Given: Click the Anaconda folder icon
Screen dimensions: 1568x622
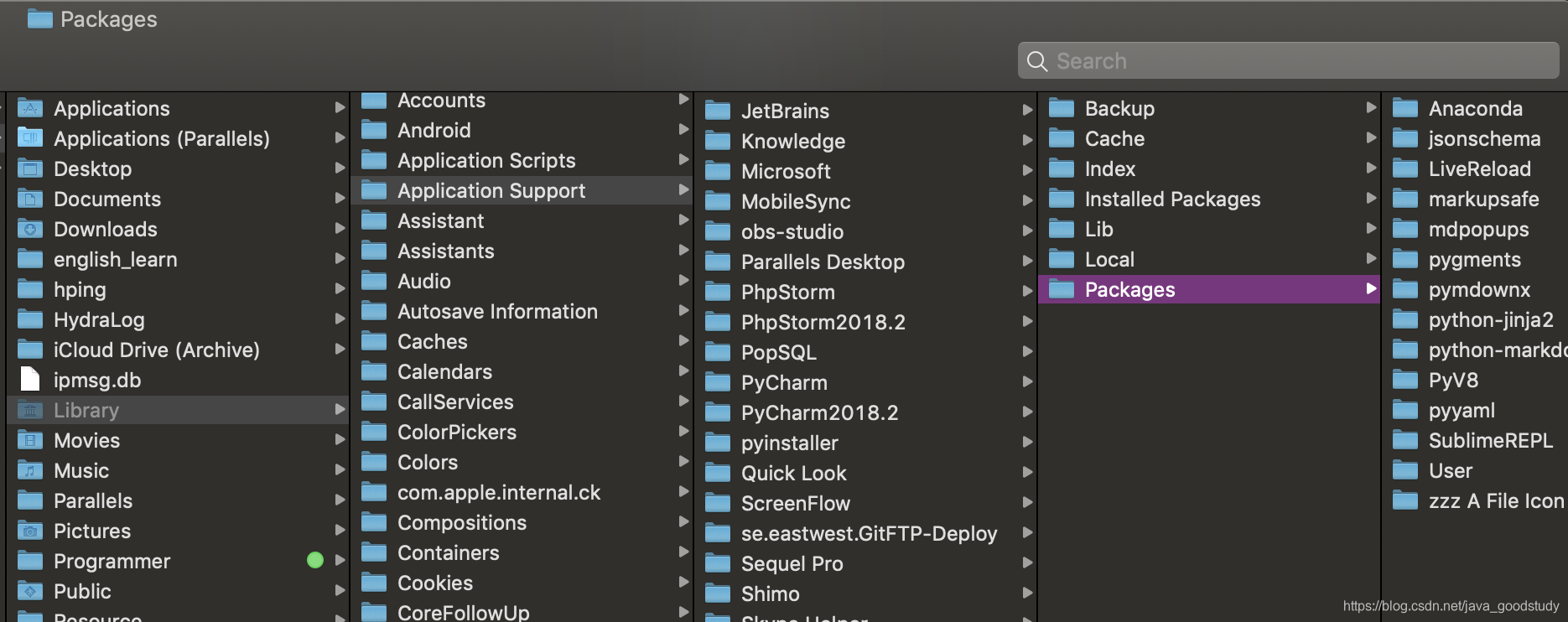Looking at the screenshot, I should tap(1405, 108).
